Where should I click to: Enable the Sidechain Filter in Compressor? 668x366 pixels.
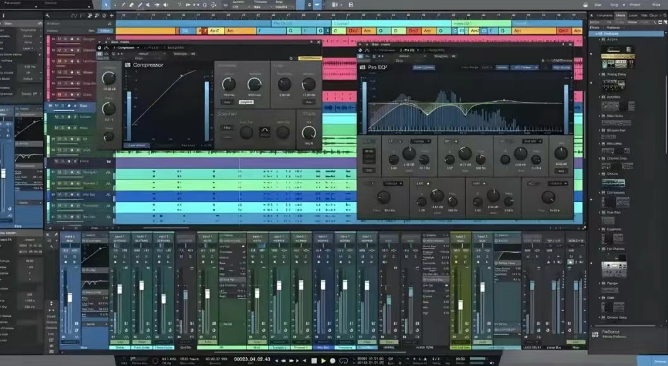click(227, 127)
